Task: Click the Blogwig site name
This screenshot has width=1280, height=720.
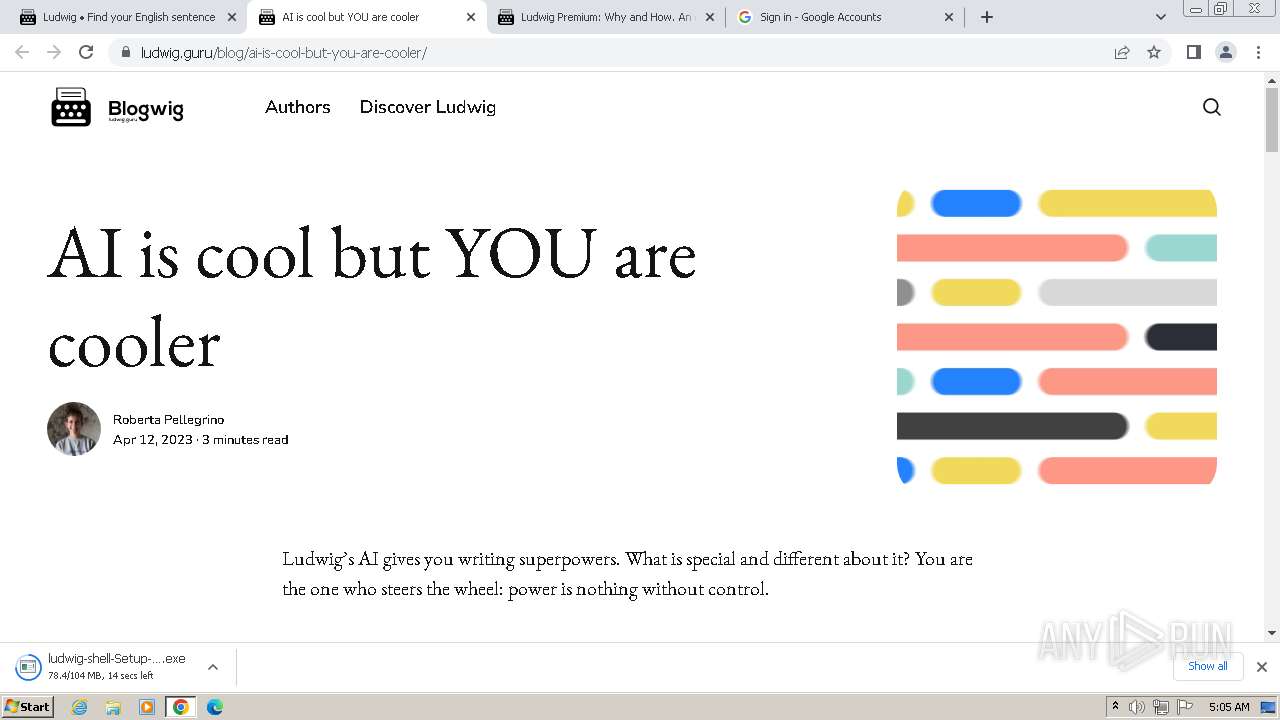Action: tap(146, 109)
